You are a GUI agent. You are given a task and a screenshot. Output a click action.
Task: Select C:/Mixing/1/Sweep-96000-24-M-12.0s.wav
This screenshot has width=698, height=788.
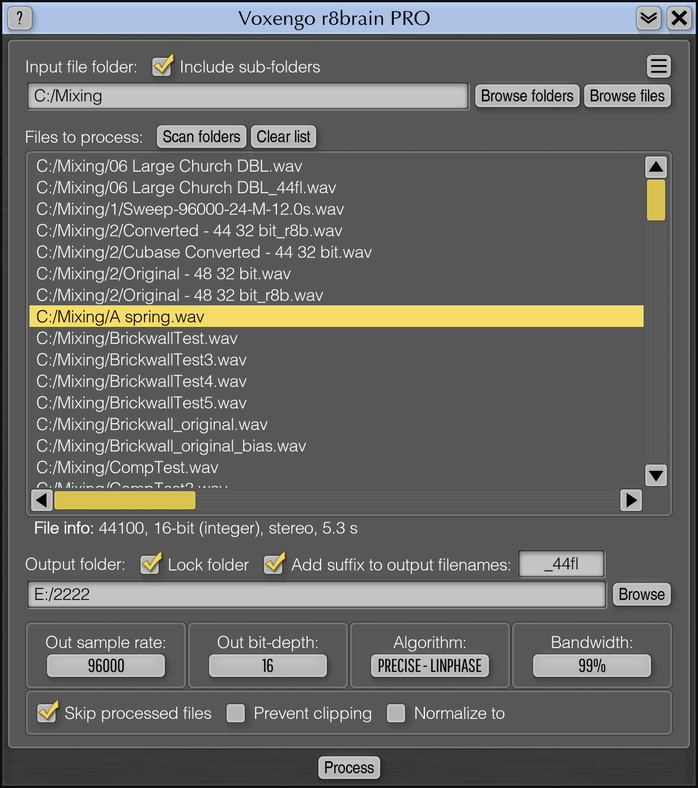[336, 209]
